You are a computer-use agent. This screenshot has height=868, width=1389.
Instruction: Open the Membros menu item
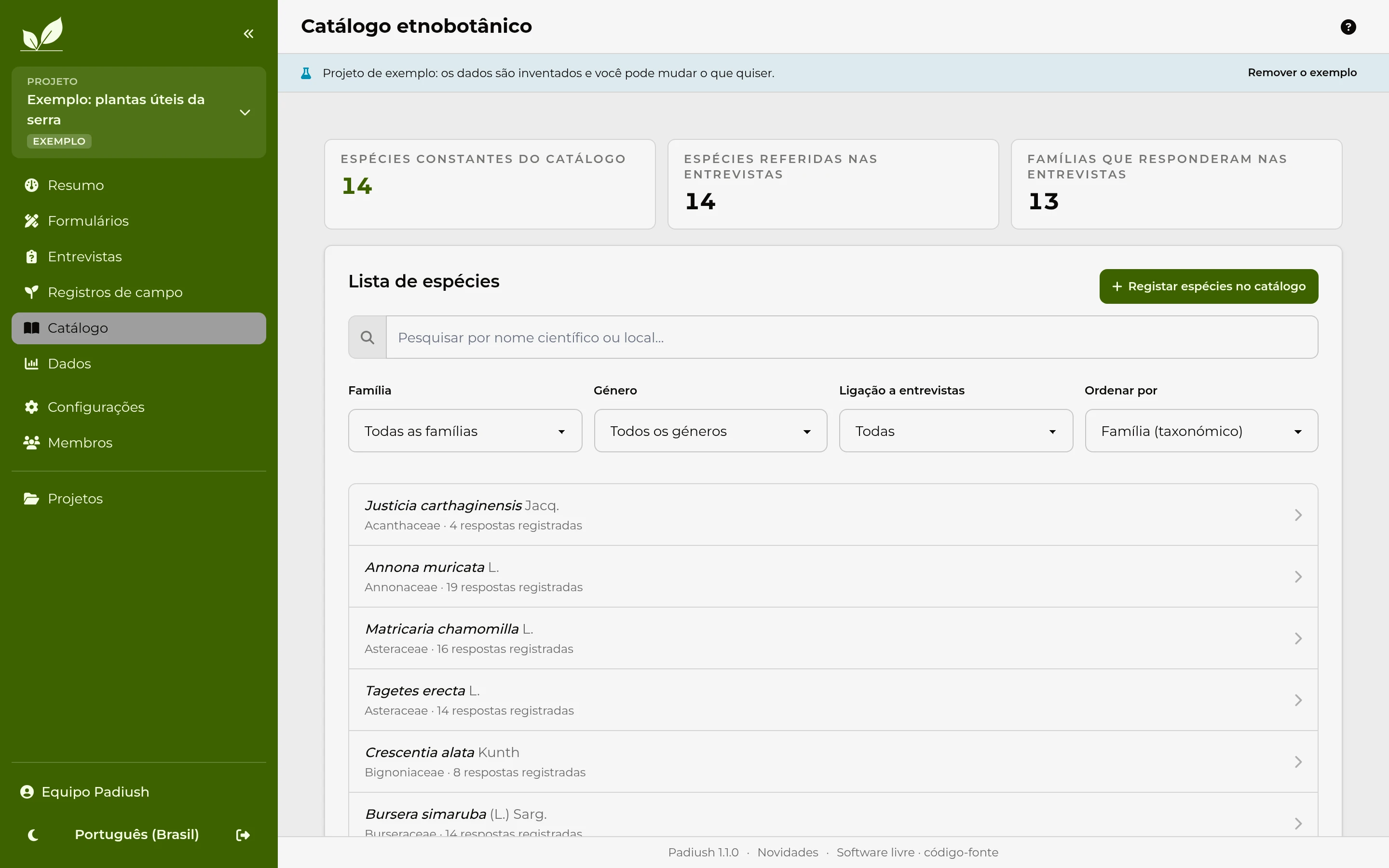pyautogui.click(x=139, y=443)
